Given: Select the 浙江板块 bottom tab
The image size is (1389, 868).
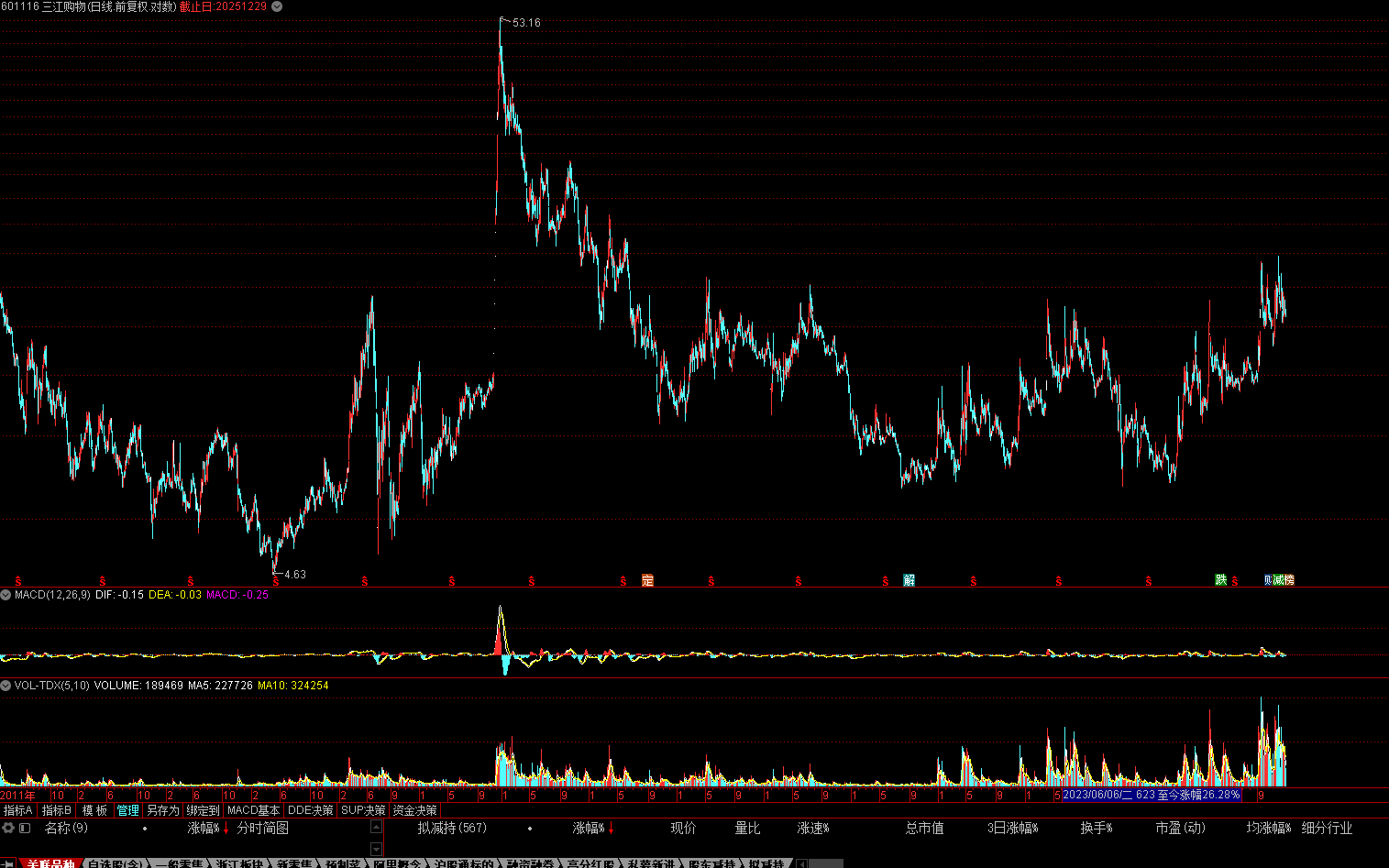Looking at the screenshot, I should click(x=240, y=863).
